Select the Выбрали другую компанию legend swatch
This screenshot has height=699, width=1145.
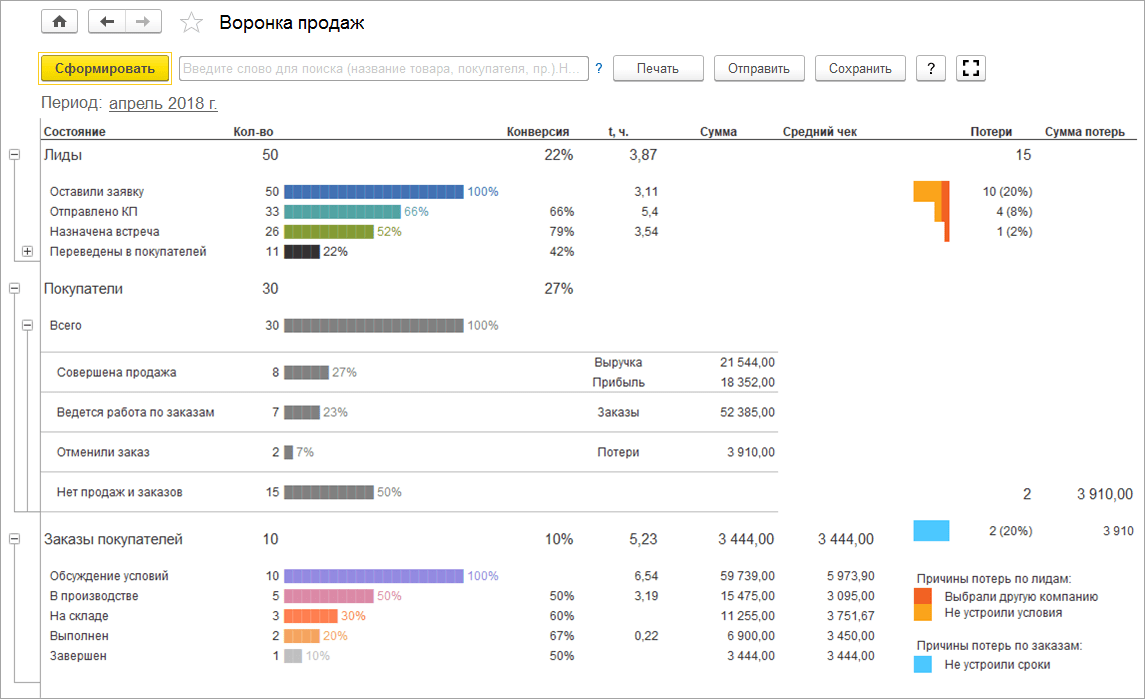point(923,596)
